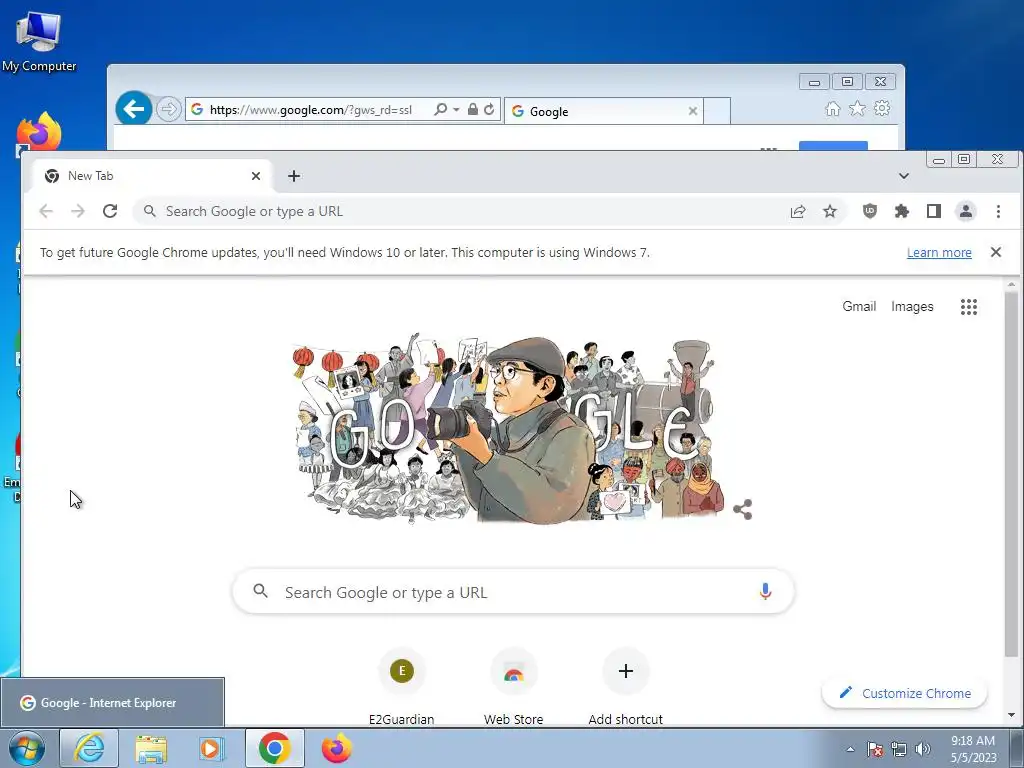This screenshot has width=1024, height=768.
Task: Click the volume speaker tray icon
Action: [923, 749]
